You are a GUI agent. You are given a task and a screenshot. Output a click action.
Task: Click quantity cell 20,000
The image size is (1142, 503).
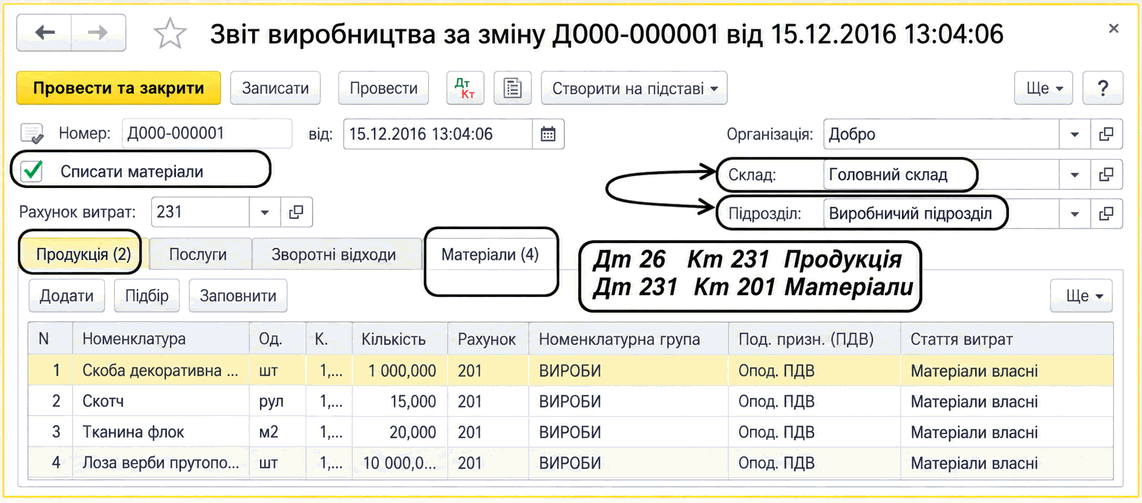pyautogui.click(x=400, y=432)
